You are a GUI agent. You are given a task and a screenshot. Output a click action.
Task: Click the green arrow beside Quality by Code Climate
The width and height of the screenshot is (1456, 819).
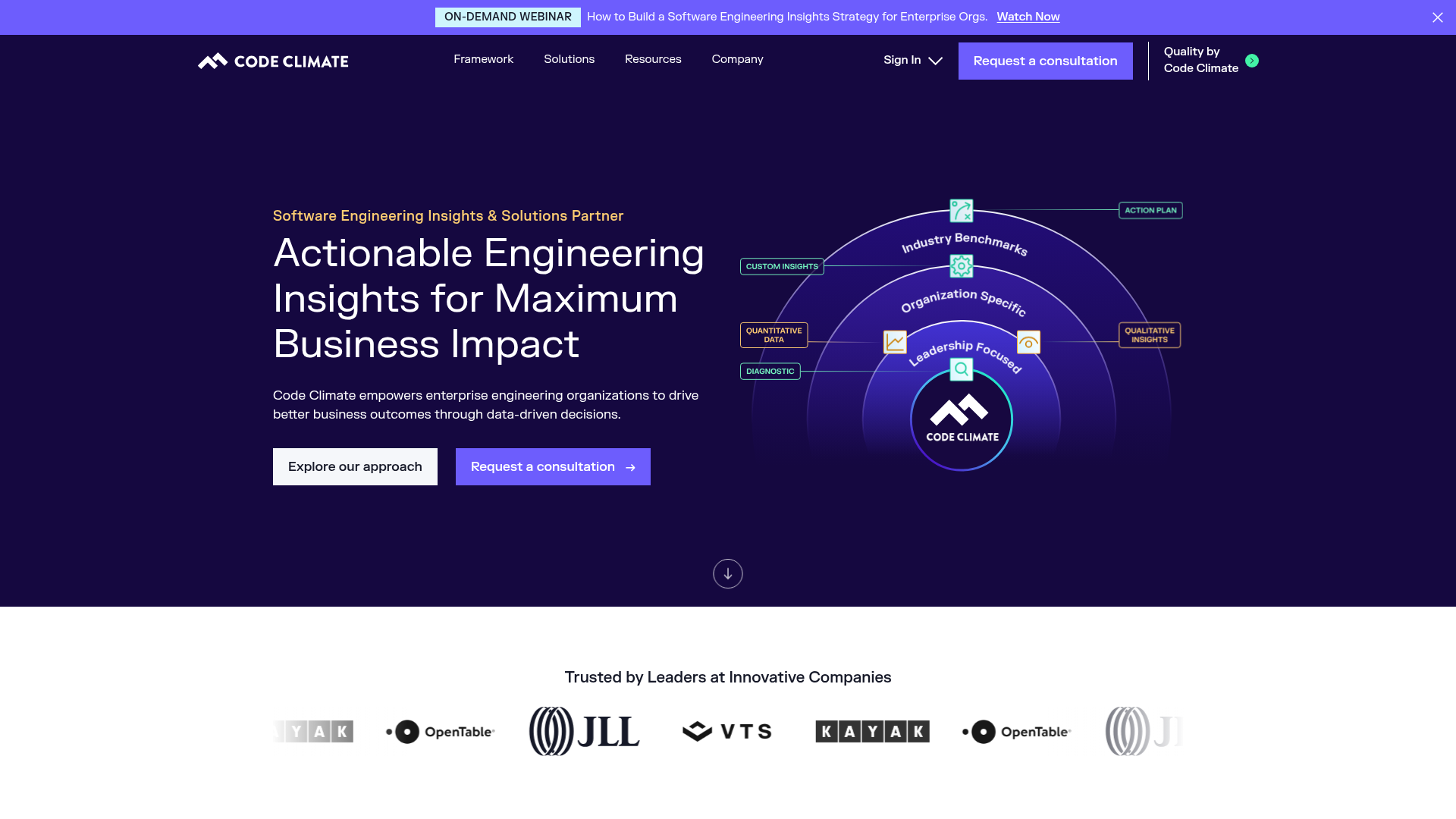click(1252, 60)
